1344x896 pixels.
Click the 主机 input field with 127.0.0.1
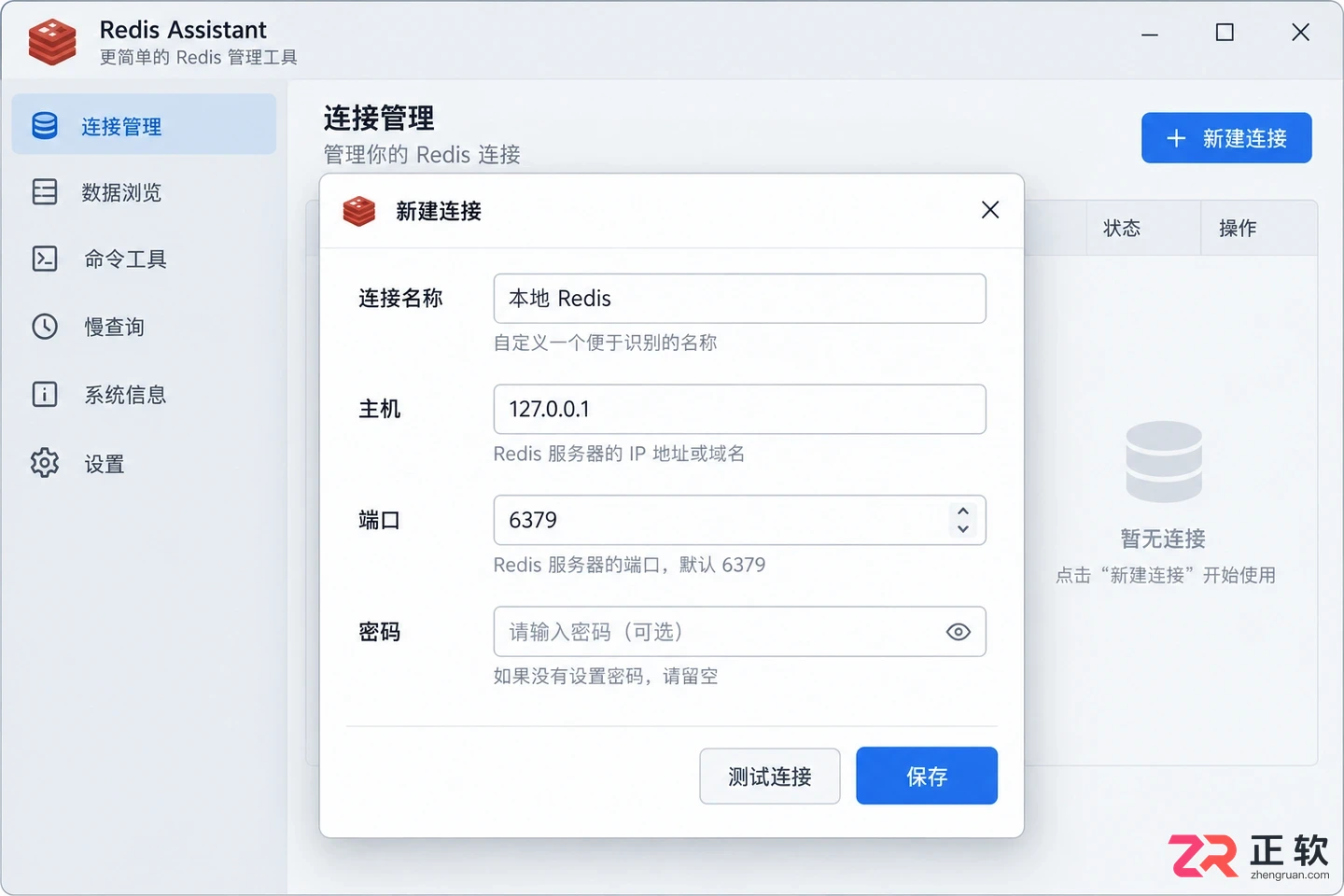click(739, 409)
